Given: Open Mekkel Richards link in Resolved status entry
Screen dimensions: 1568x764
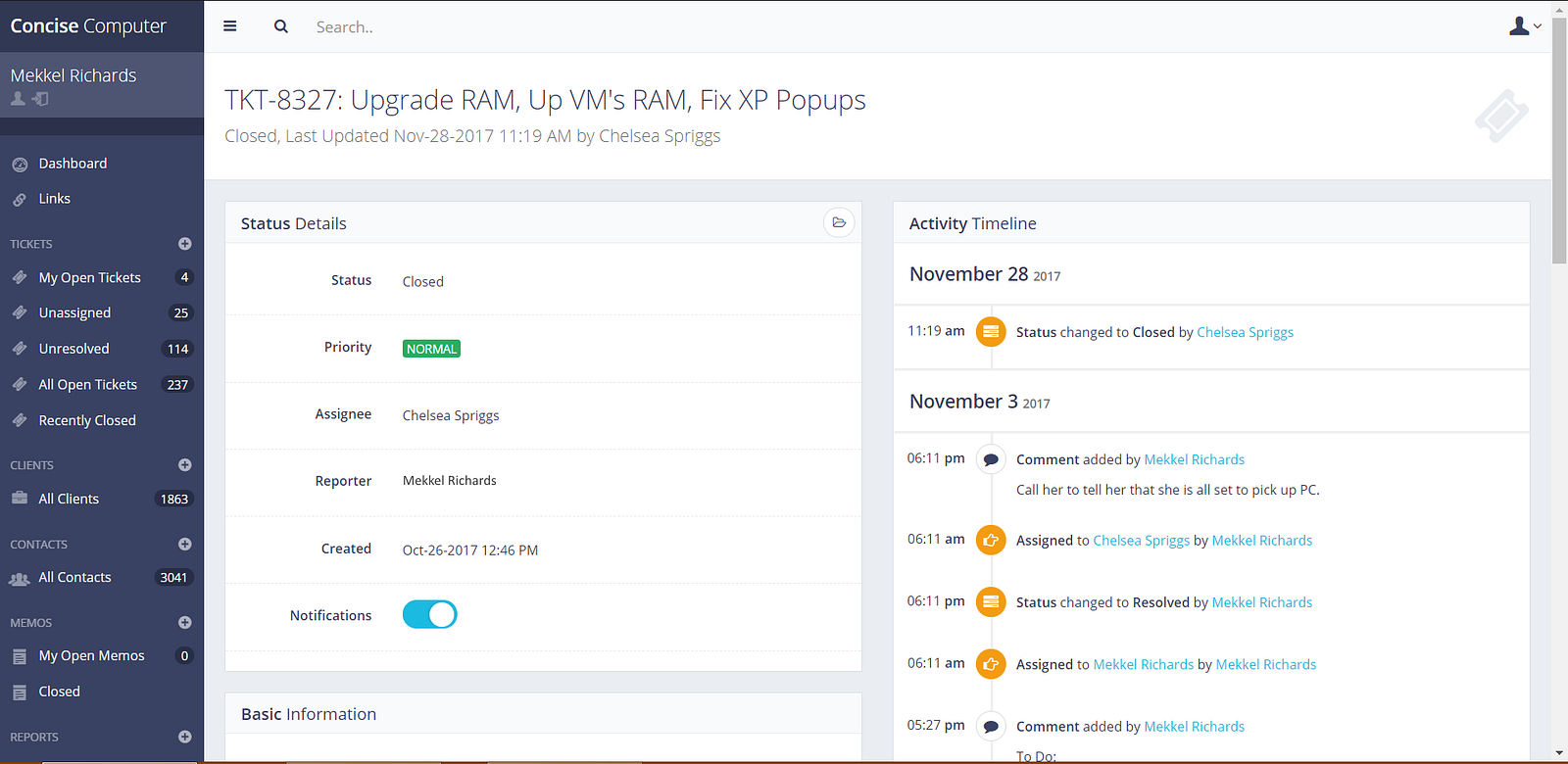Looking at the screenshot, I should click(x=1262, y=602).
